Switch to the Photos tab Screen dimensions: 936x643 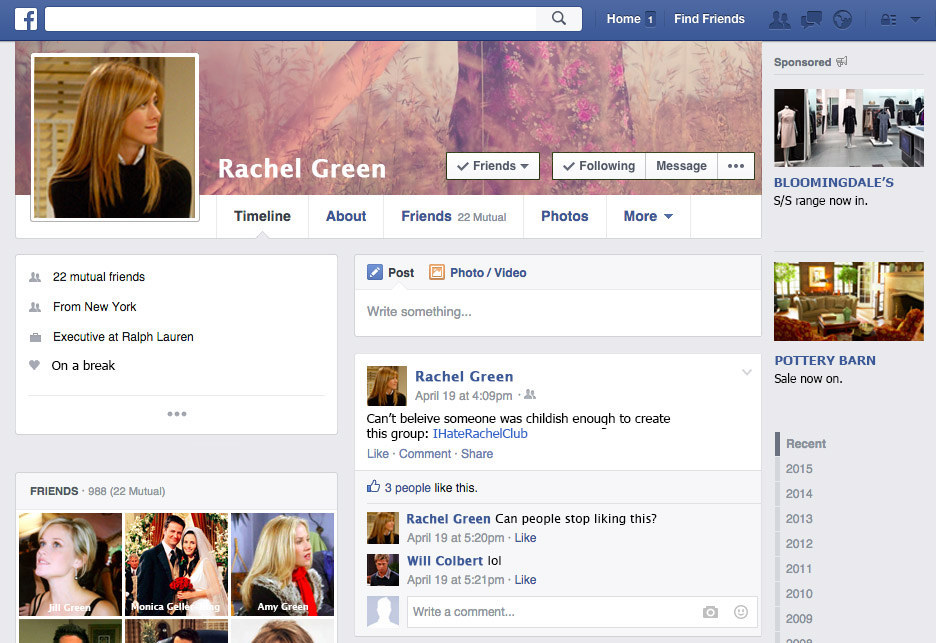coord(564,216)
